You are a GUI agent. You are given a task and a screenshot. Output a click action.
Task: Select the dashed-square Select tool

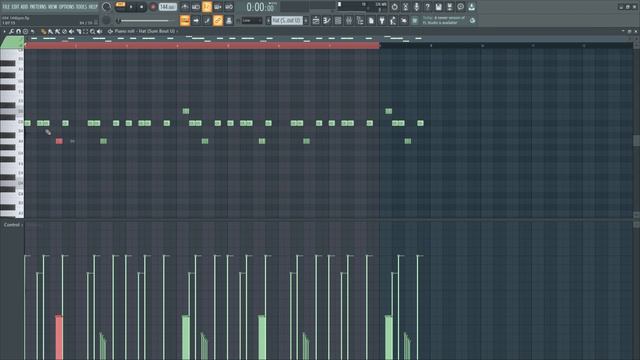pyautogui.click(x=85, y=31)
